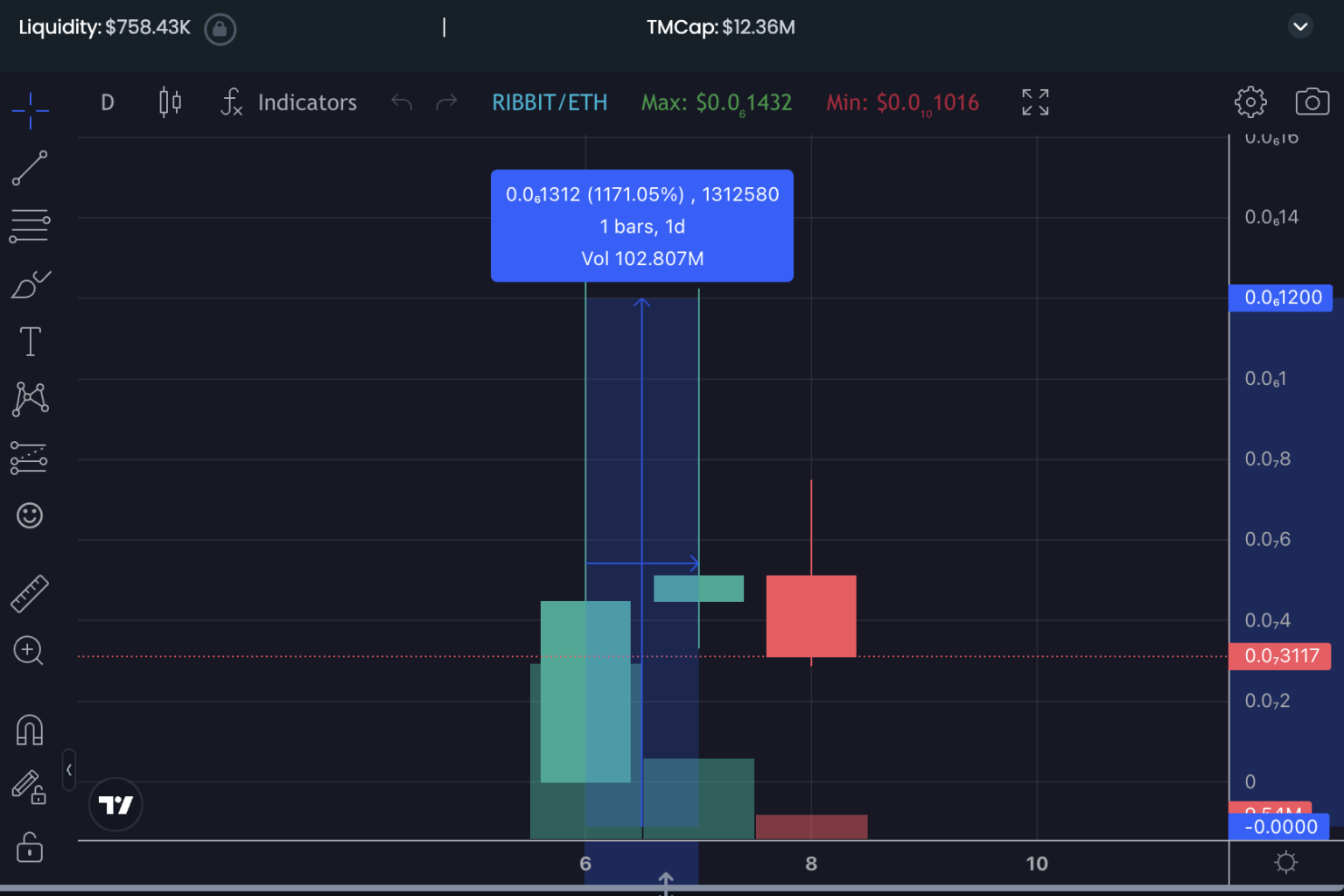This screenshot has height=896, width=1344.
Task: Click the small green candle on day 7
Action: click(698, 588)
